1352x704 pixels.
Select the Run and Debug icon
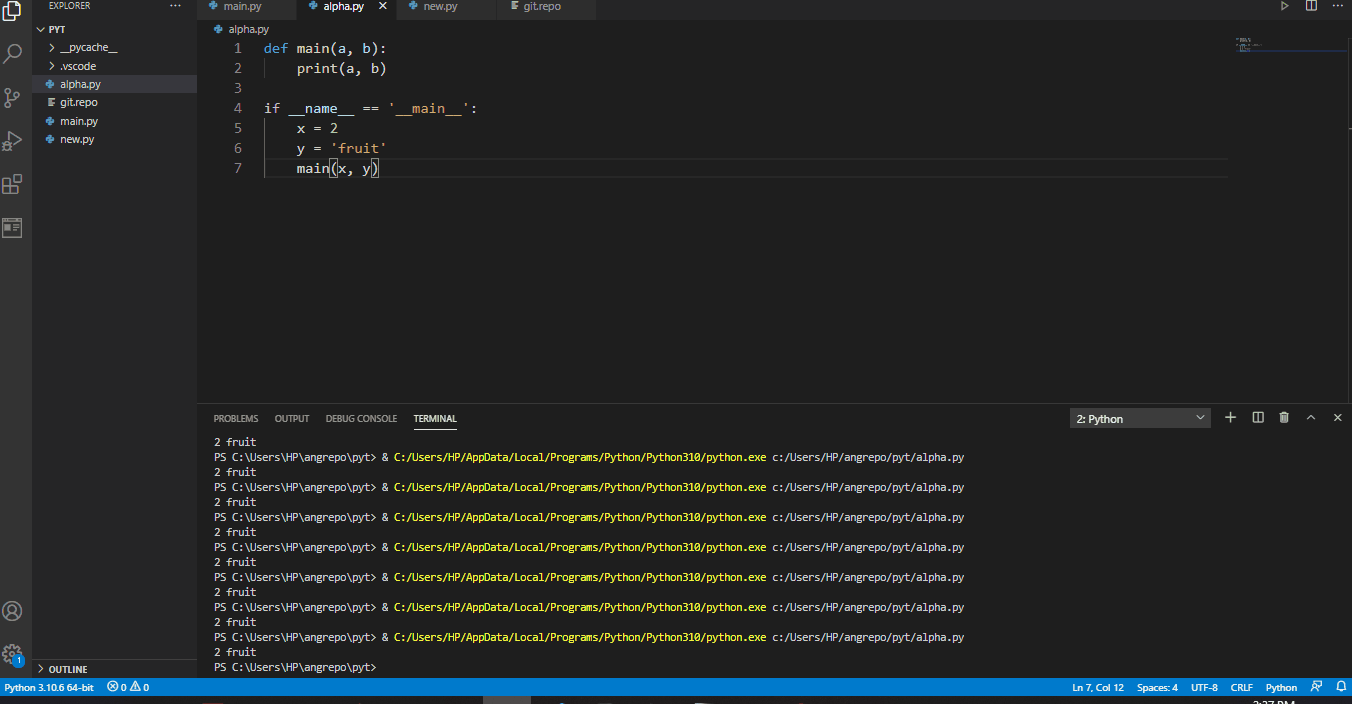coord(13,140)
